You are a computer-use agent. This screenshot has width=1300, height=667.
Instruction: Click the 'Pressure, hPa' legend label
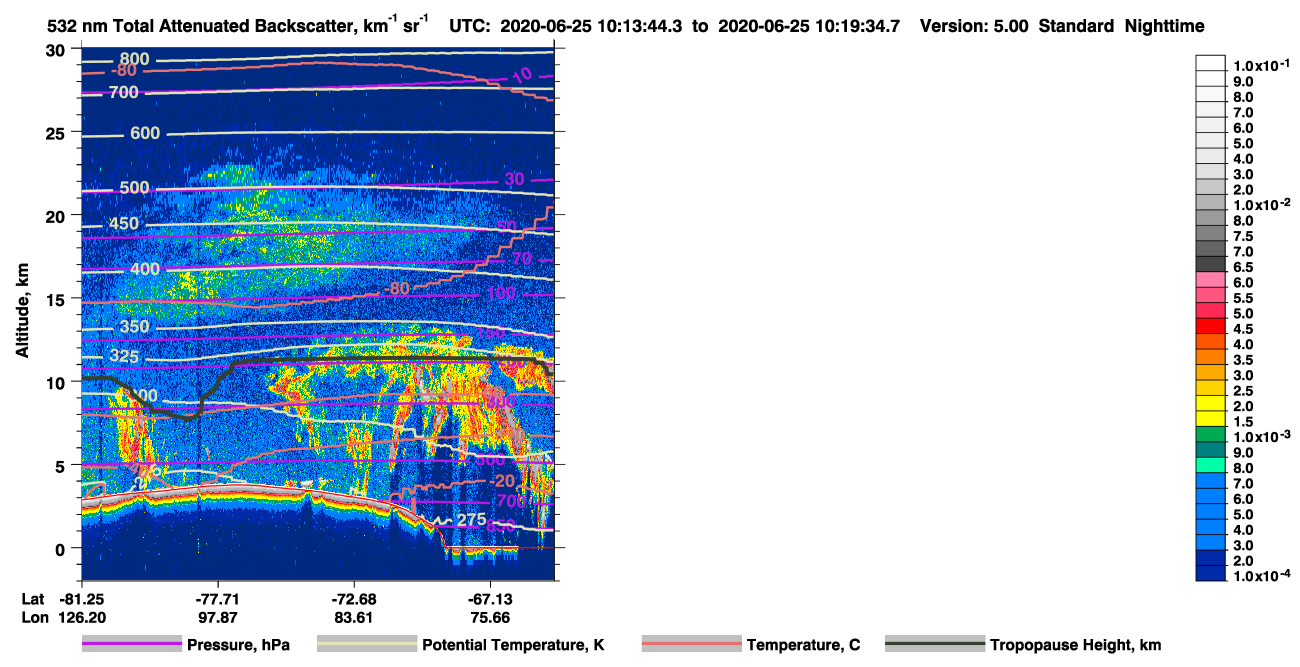pyautogui.click(x=237, y=645)
